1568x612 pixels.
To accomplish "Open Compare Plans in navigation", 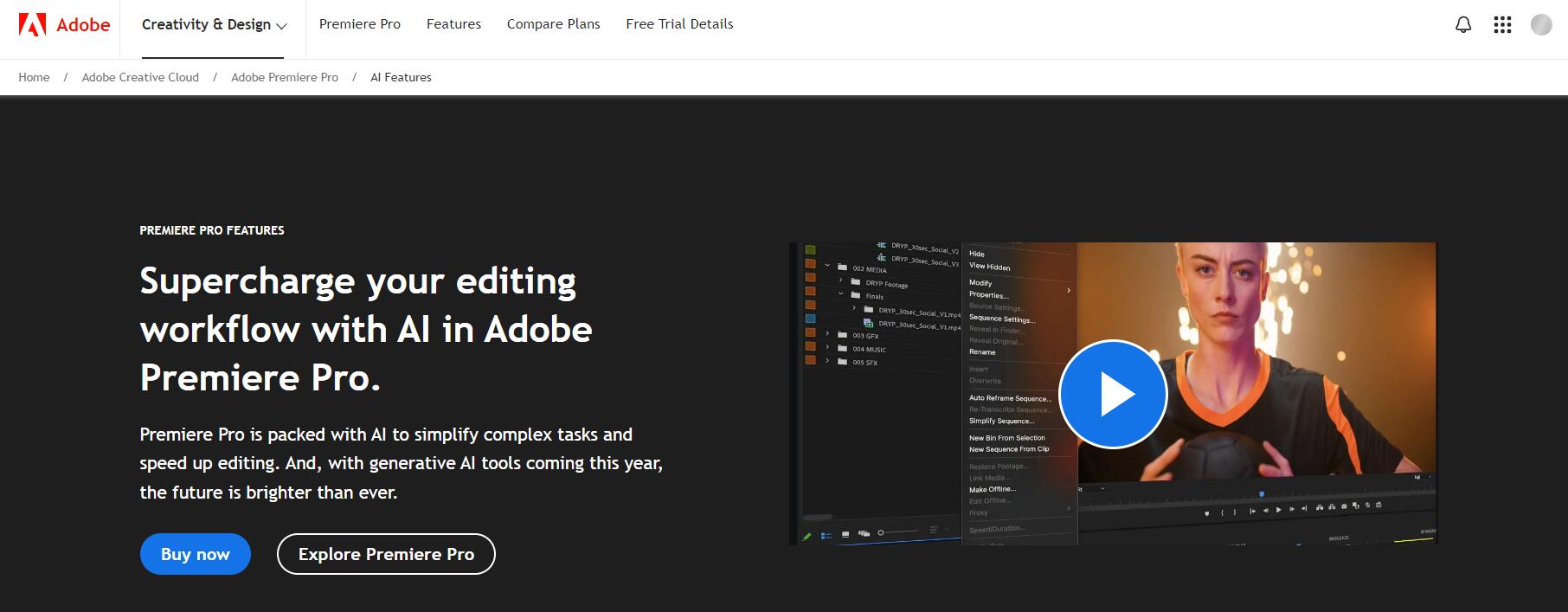I will (553, 24).
